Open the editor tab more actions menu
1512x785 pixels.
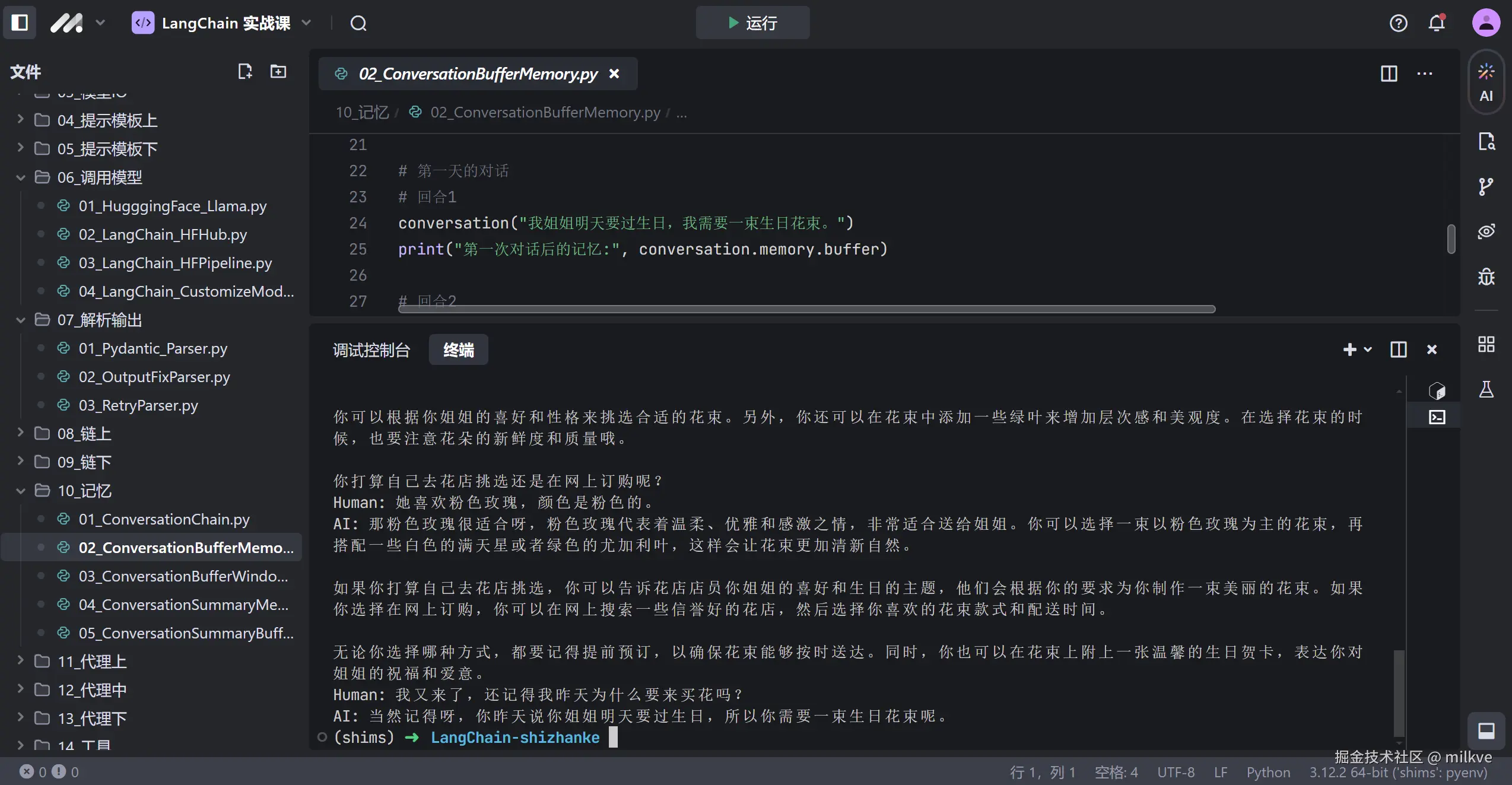point(1425,74)
